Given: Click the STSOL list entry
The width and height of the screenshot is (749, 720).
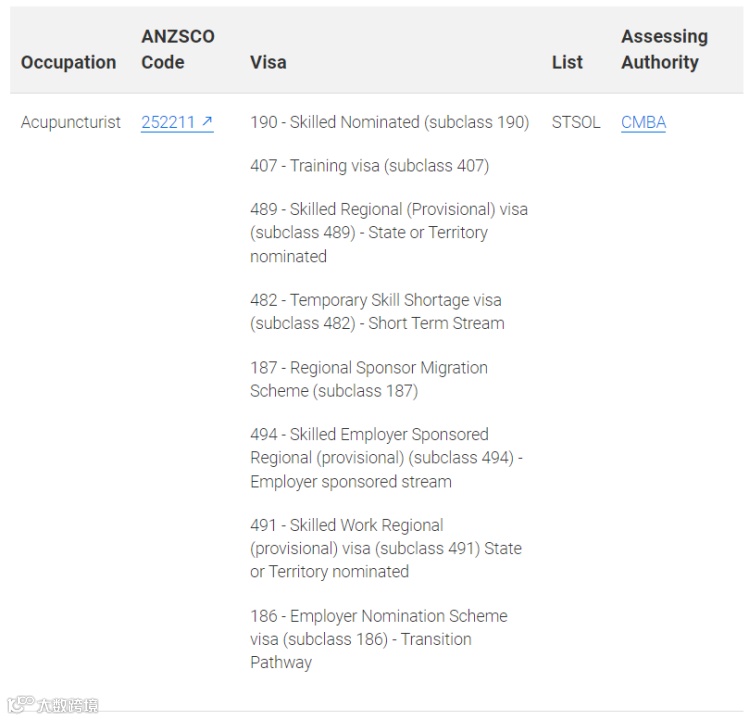Looking at the screenshot, I should (576, 122).
